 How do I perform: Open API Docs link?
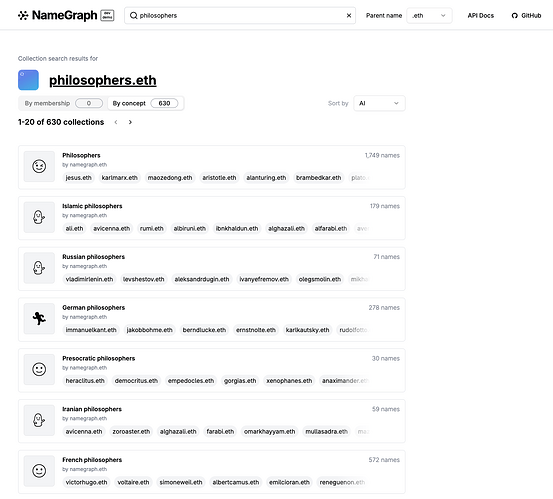click(480, 16)
